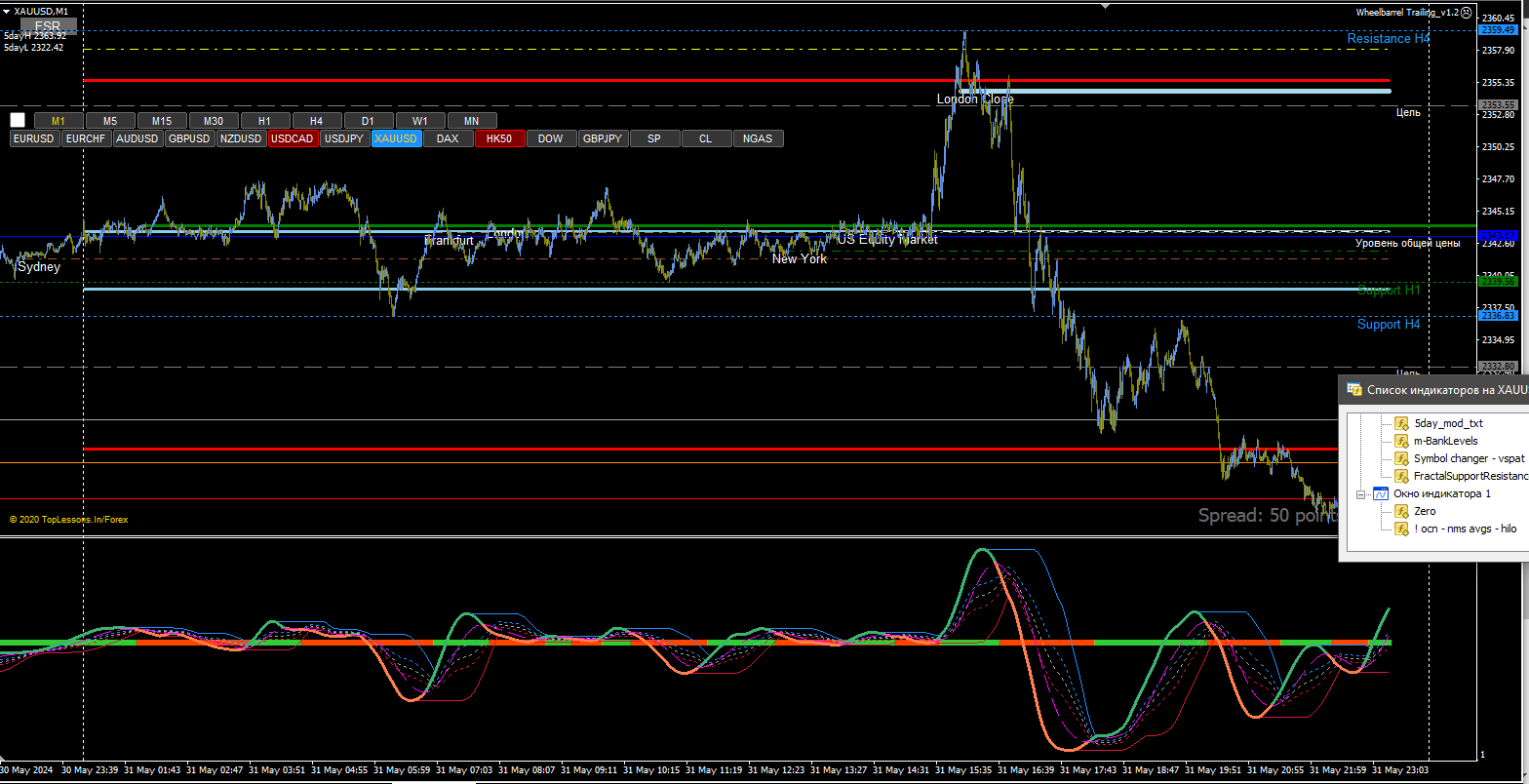Screen dimensions: 1529x784
Task: Toggle the white square box beside M1
Action: tap(18, 121)
